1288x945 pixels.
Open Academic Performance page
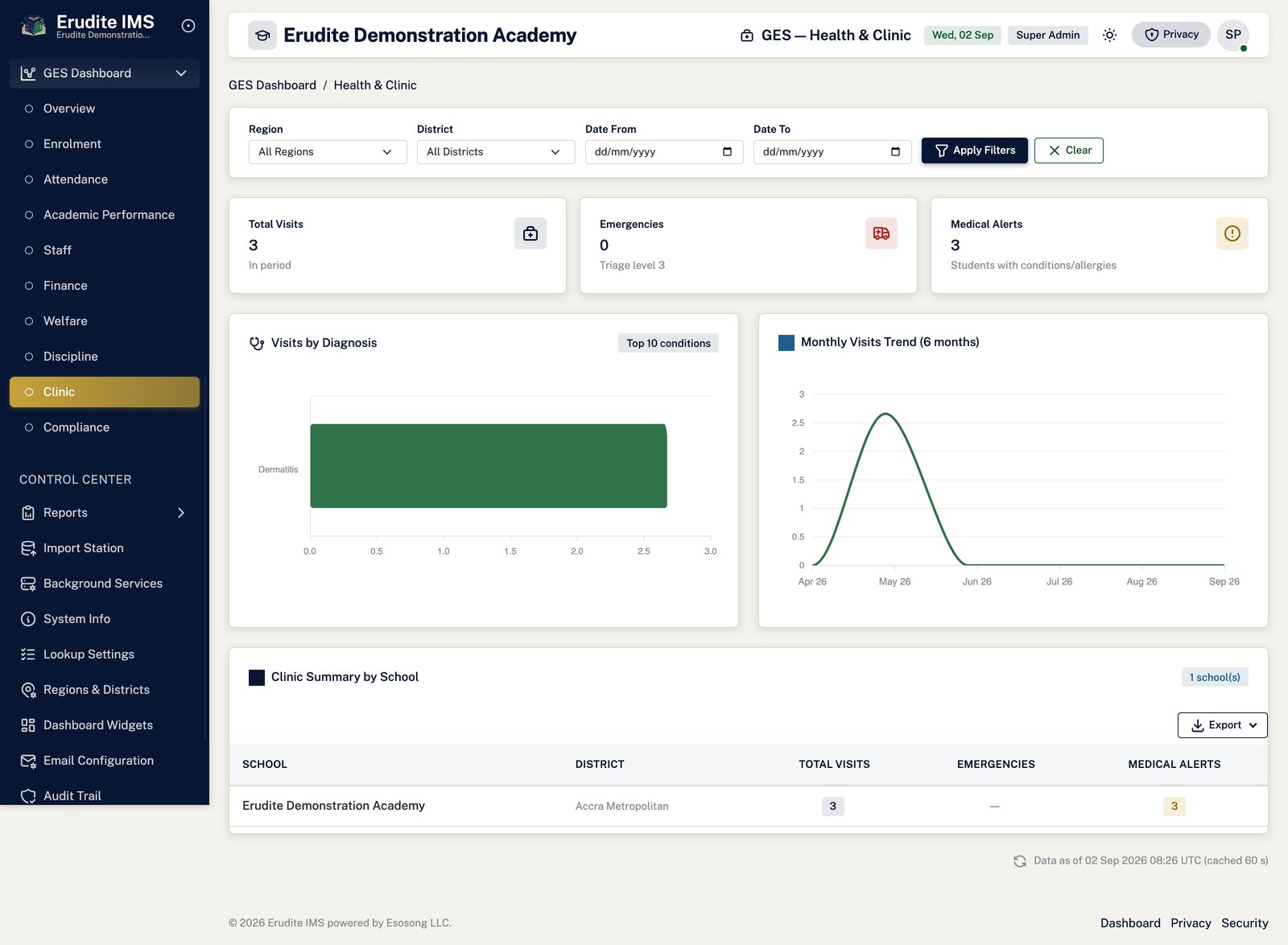pos(105,215)
